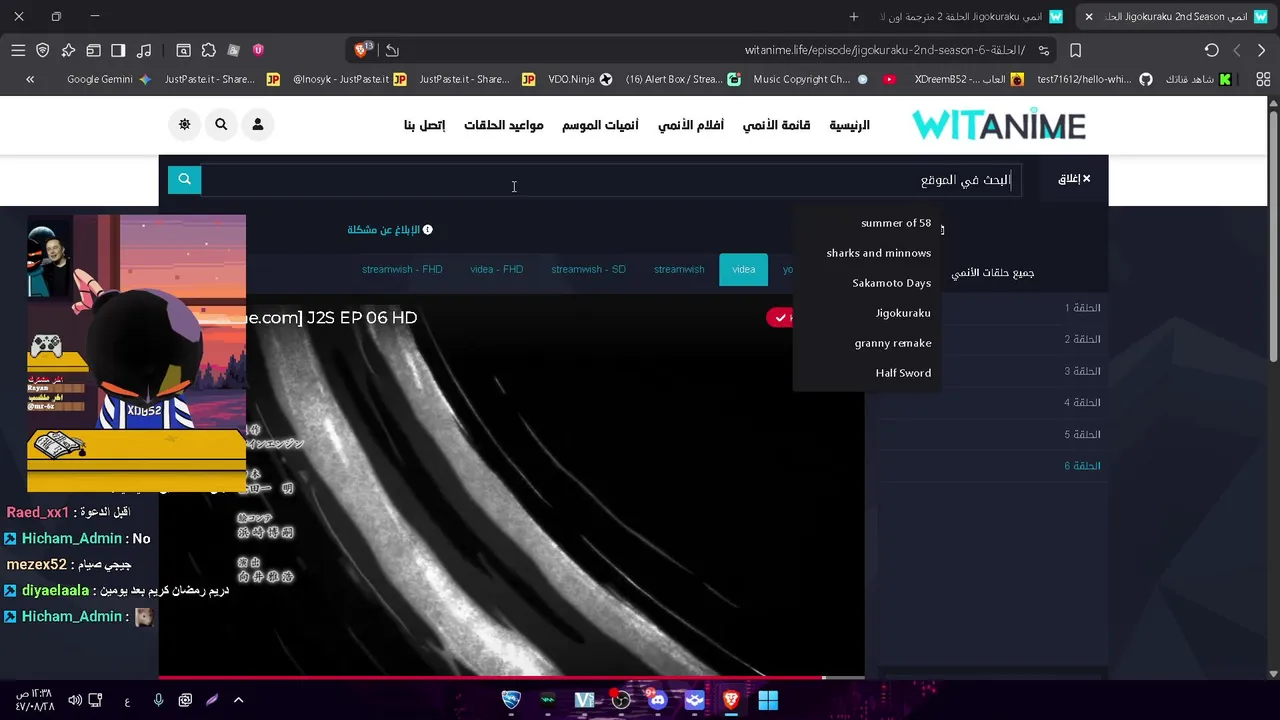This screenshot has width=1280, height=720.
Task: Open the VDO.Ninja bookmark
Action: pos(579,79)
